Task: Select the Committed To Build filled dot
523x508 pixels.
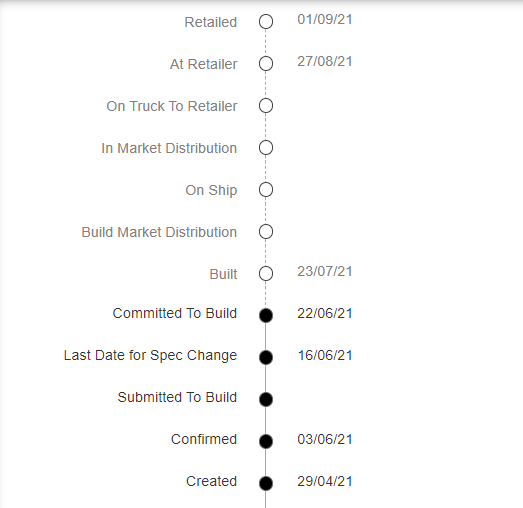Action: pos(266,316)
